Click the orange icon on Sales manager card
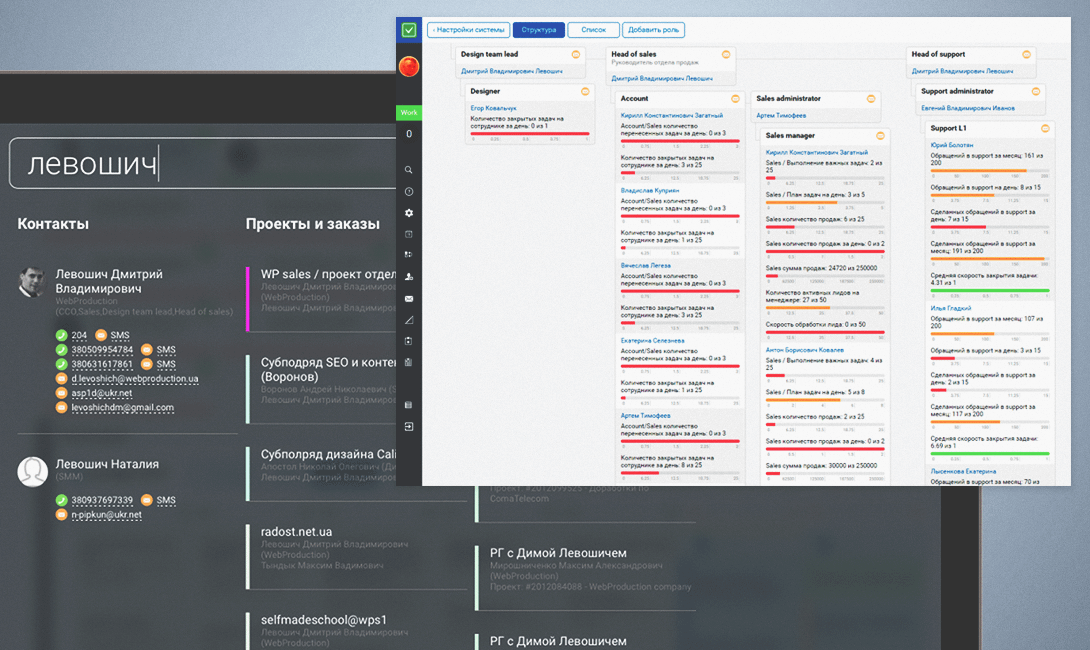This screenshot has height=650, width=1090. coord(881,136)
